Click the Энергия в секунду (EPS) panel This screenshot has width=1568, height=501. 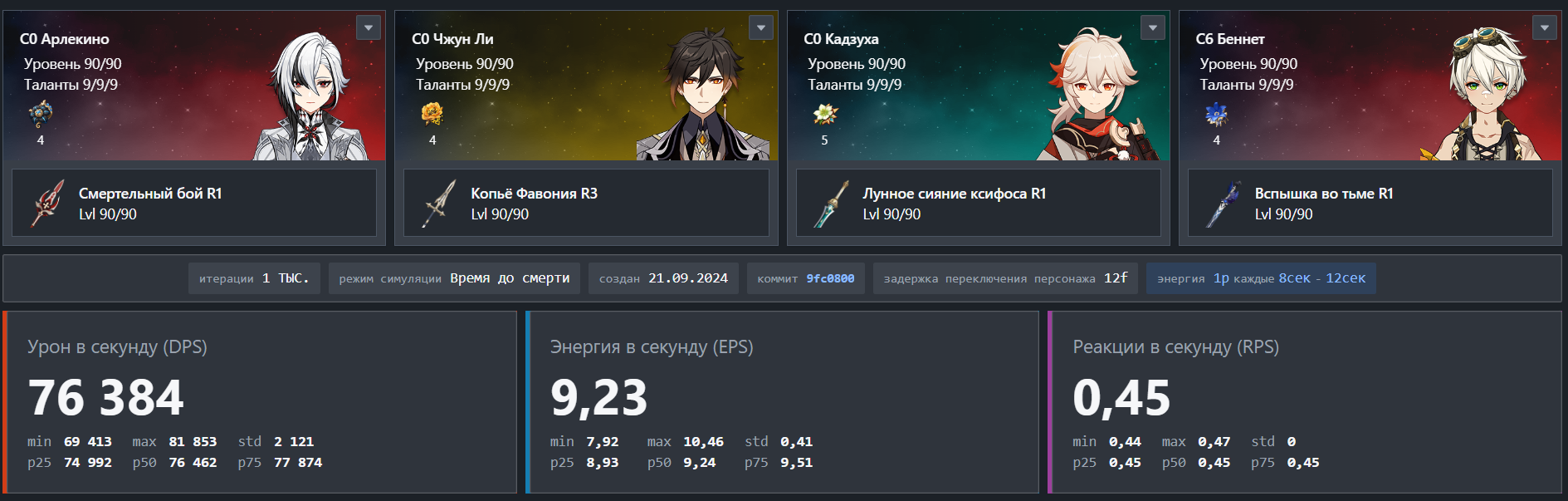pos(782,402)
